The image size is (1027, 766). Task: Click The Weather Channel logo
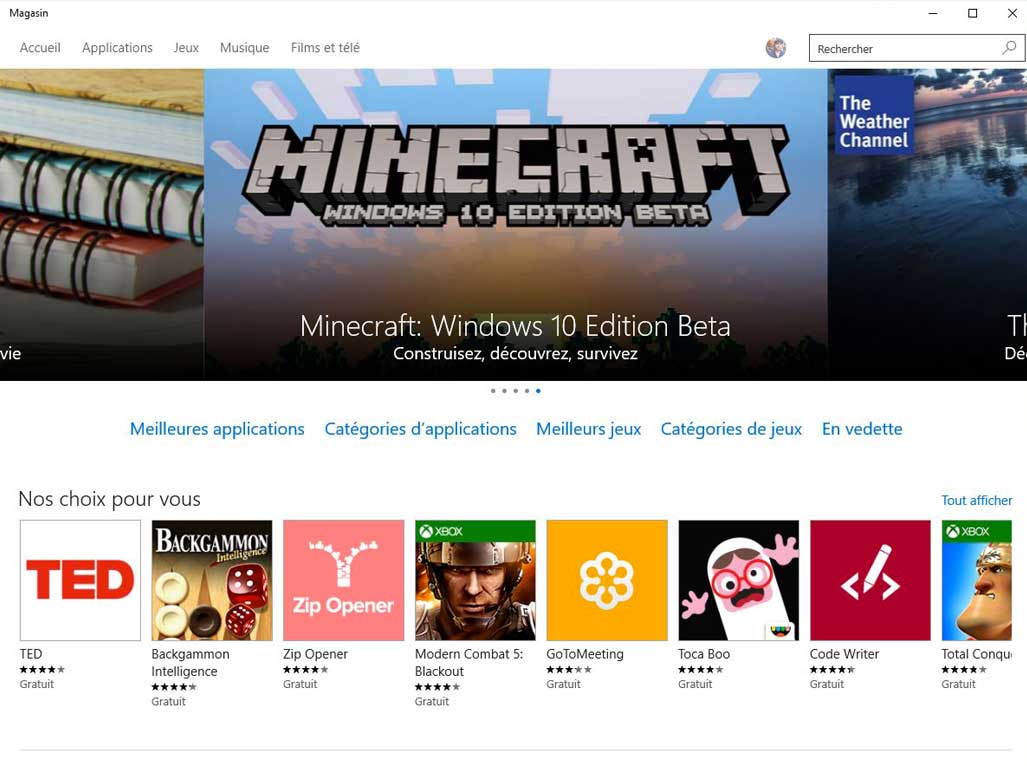(874, 115)
